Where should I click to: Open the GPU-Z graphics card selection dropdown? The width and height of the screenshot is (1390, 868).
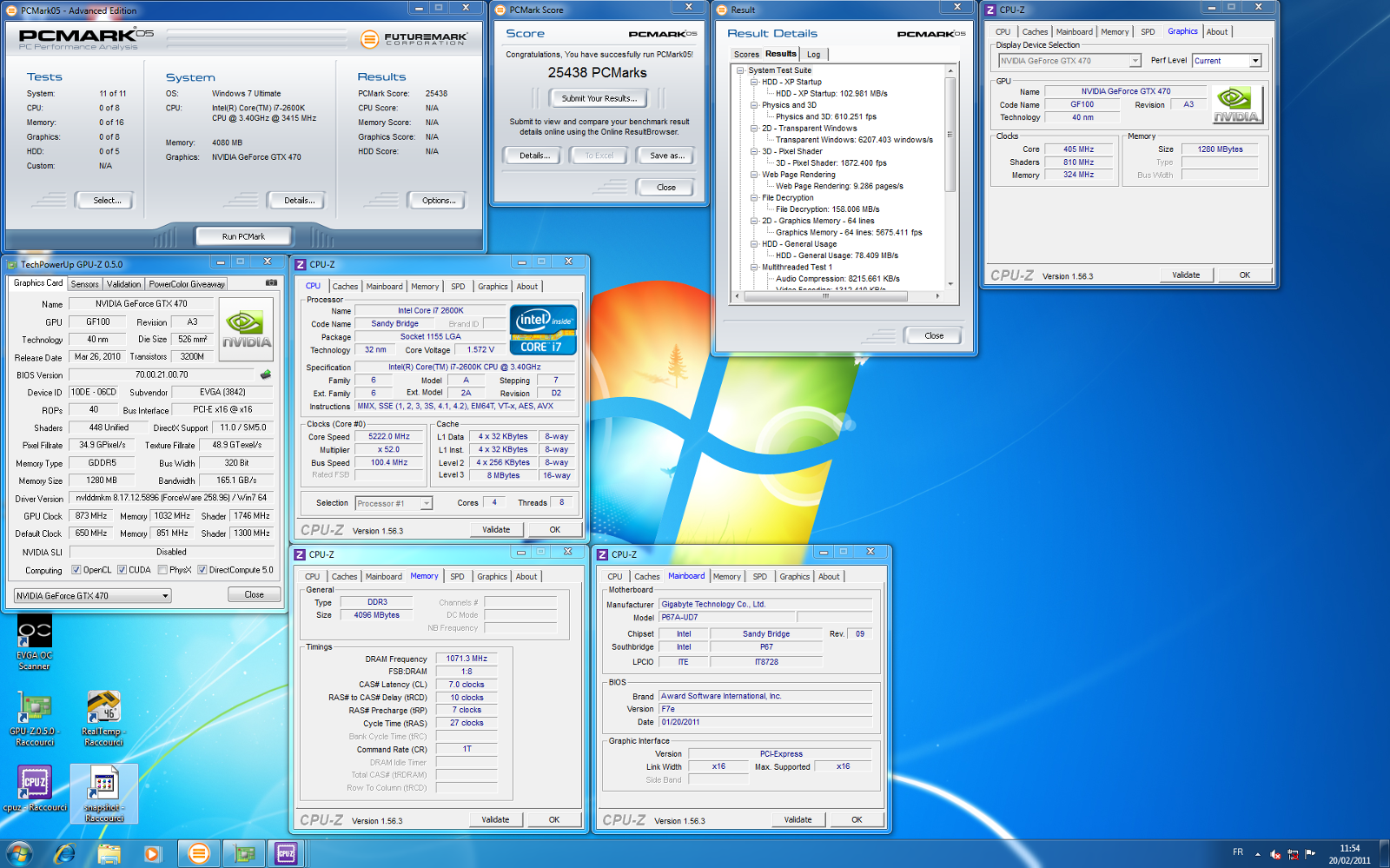92,595
